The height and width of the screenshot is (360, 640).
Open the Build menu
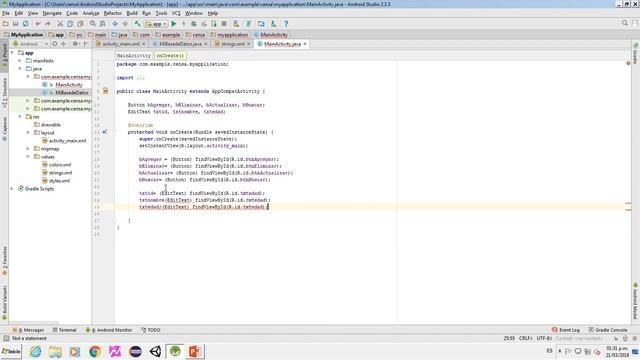pyautogui.click(x=132, y=13)
